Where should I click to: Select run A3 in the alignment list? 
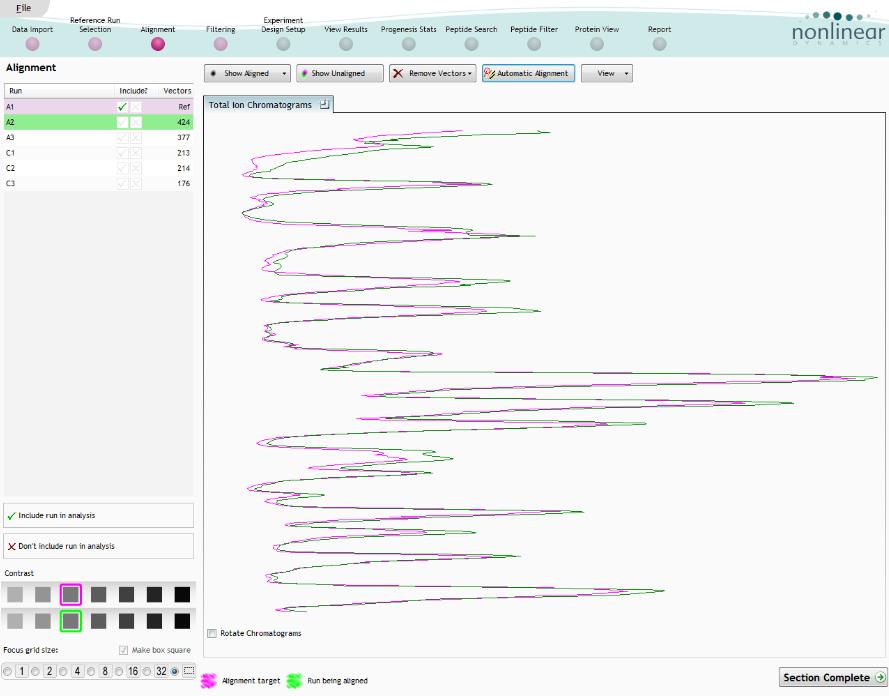tap(60, 137)
